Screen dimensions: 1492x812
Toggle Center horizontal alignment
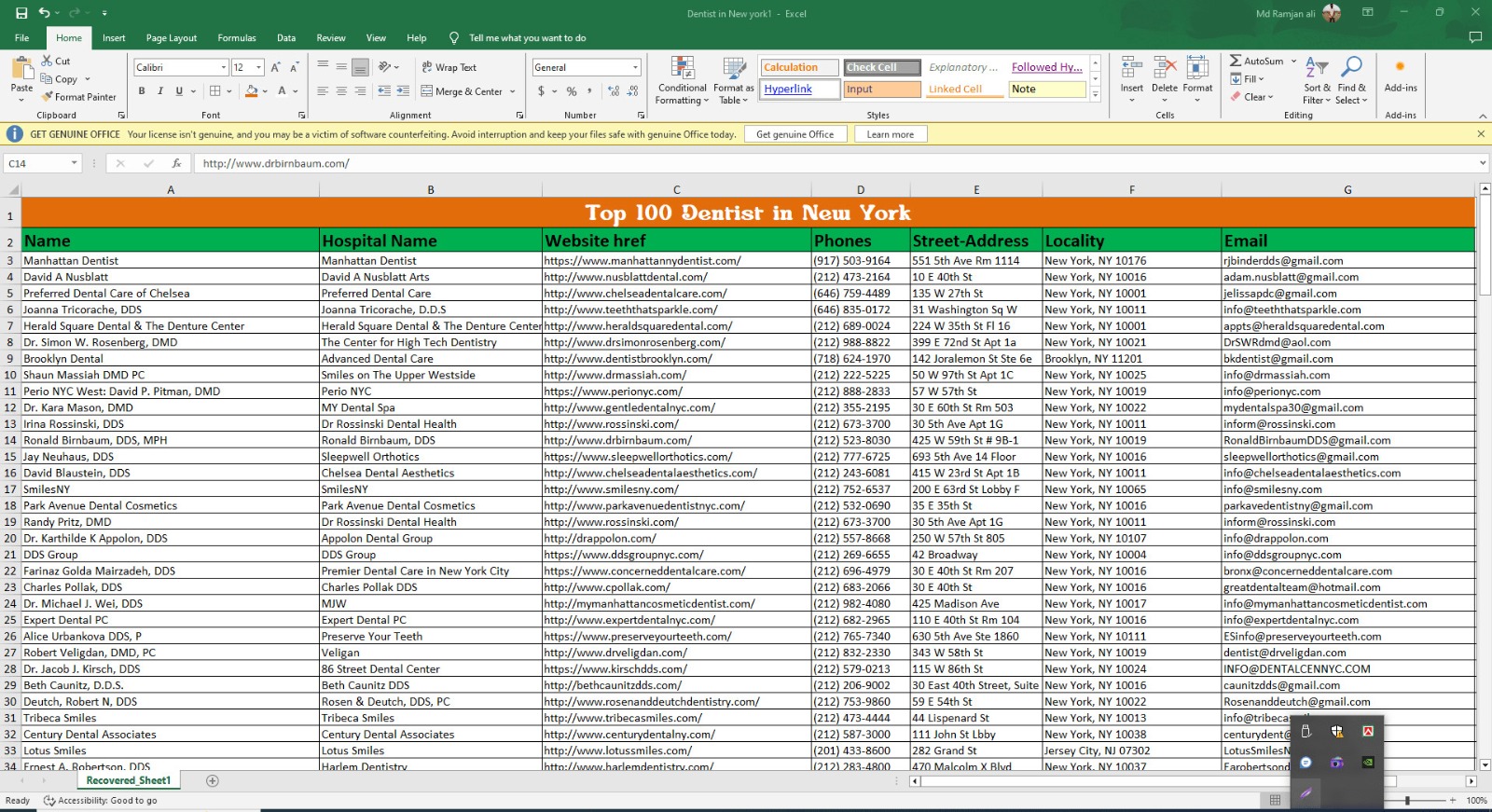341,91
